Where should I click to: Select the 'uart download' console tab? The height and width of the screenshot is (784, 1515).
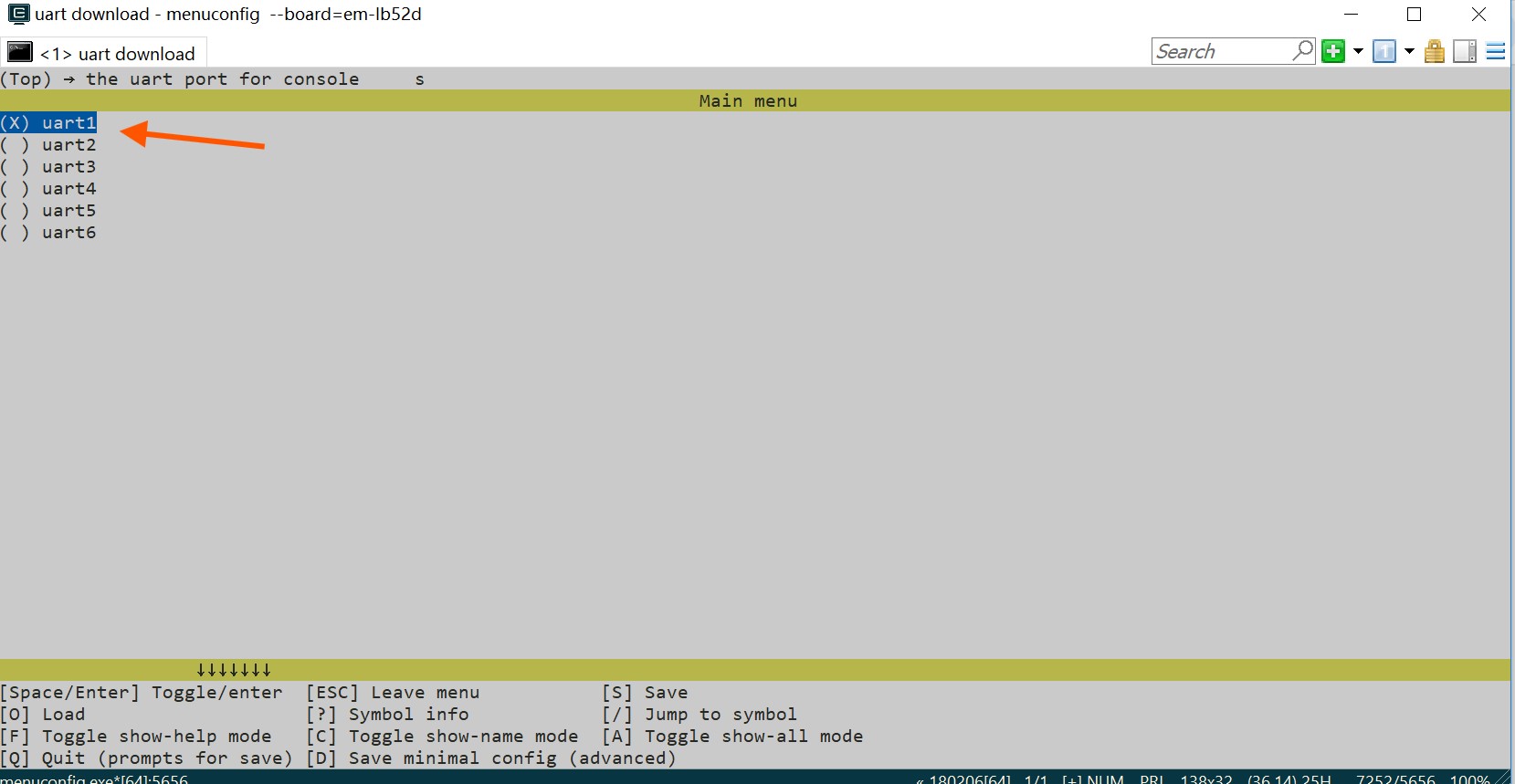point(117,54)
